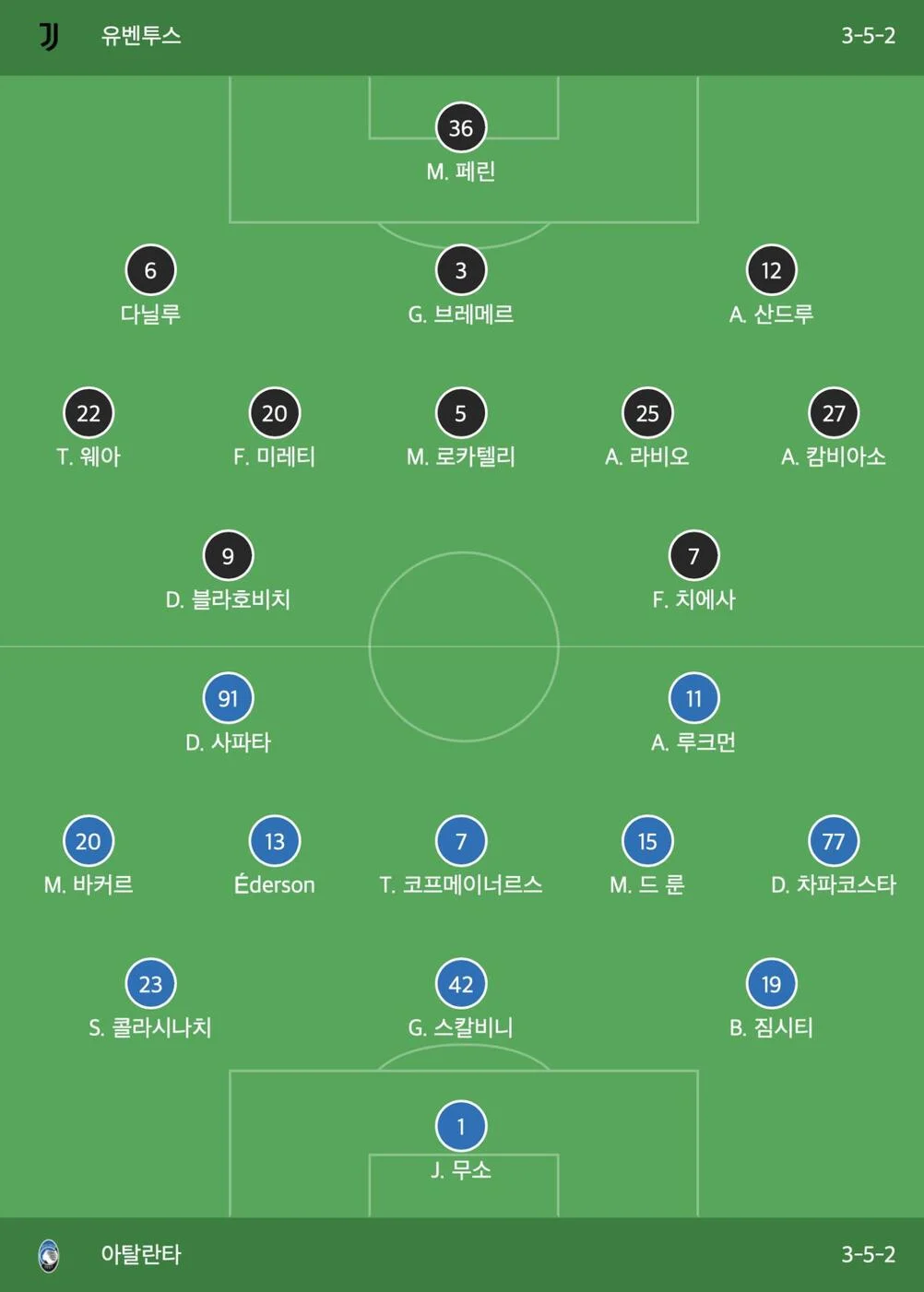The image size is (924, 1292).
Task: Select Atalanta number 77 D. 차파코스타
Action: 833,841
